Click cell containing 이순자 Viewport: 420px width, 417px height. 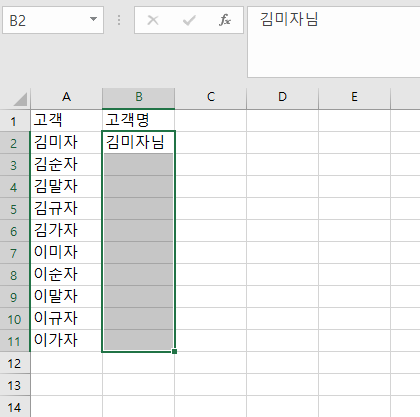coord(66,275)
